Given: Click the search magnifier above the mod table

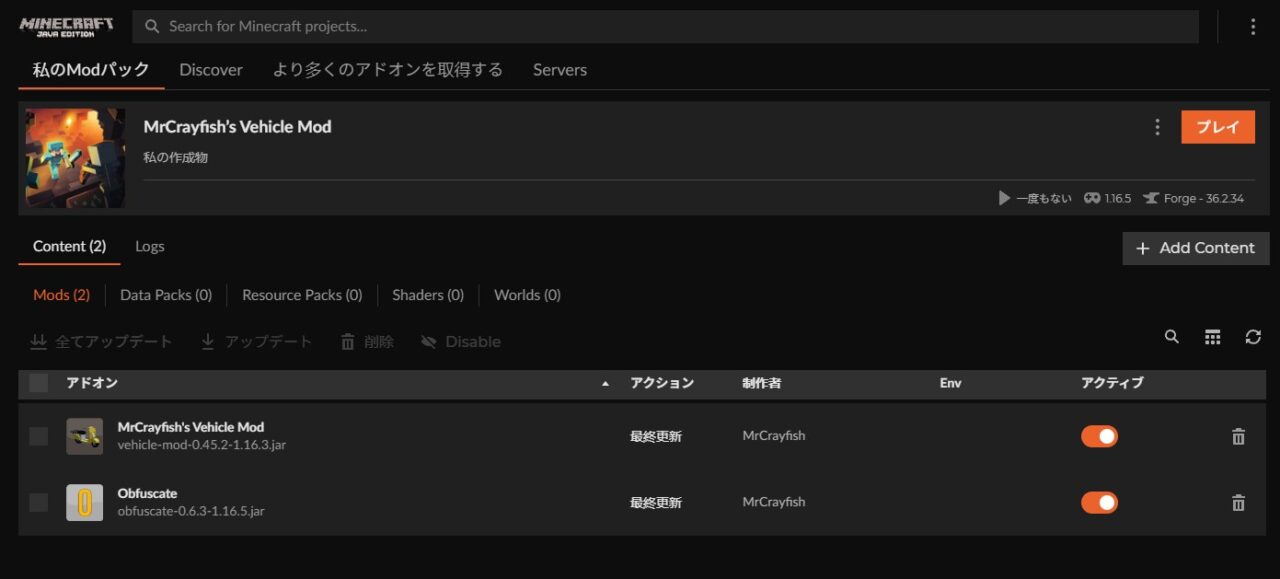Looking at the screenshot, I should tap(1172, 337).
